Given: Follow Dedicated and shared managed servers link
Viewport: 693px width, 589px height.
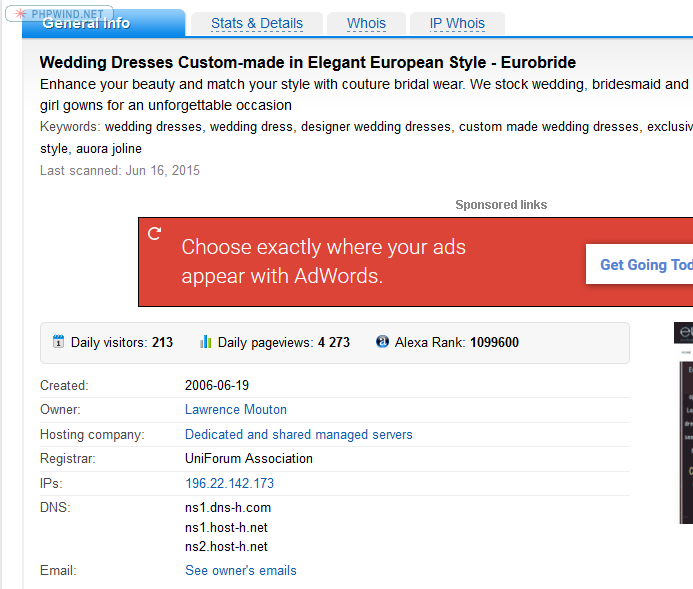Looking at the screenshot, I should coord(298,434).
